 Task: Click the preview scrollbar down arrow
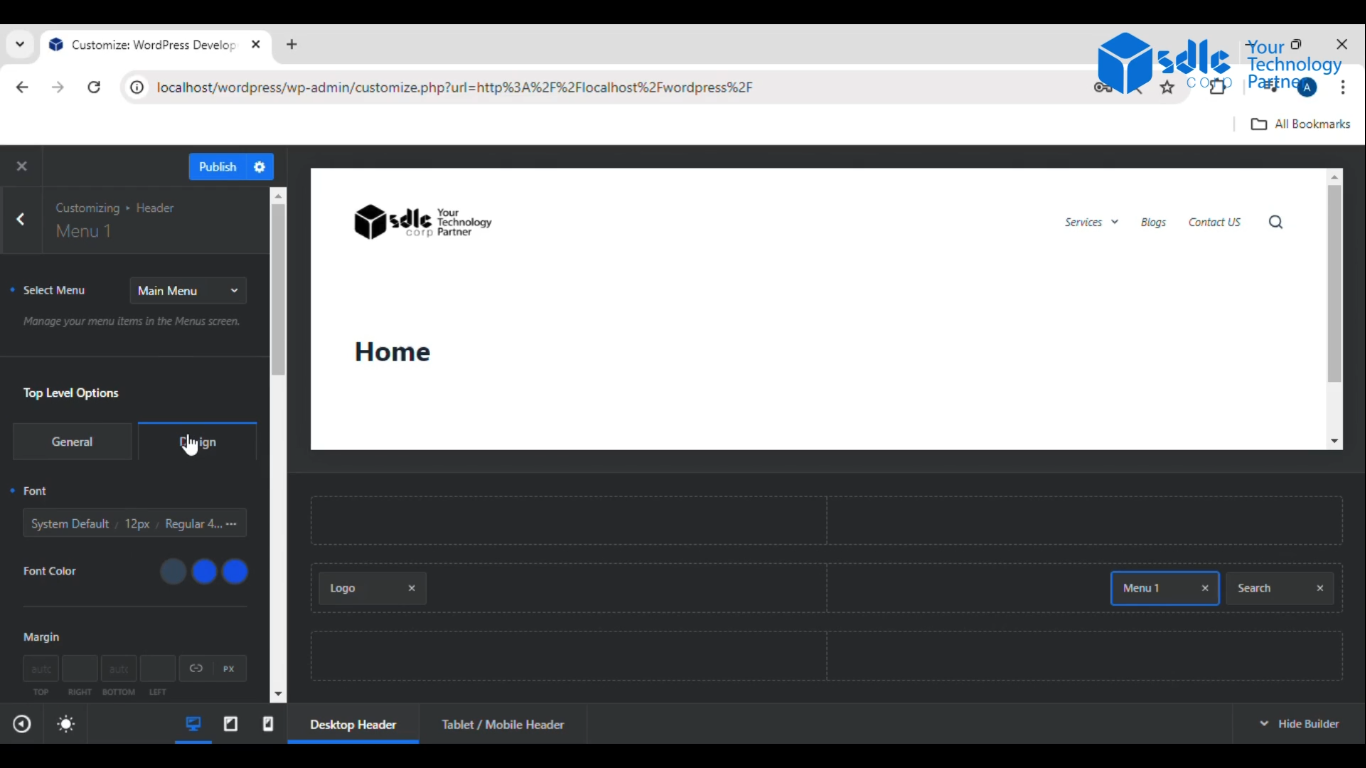pos(1334,441)
